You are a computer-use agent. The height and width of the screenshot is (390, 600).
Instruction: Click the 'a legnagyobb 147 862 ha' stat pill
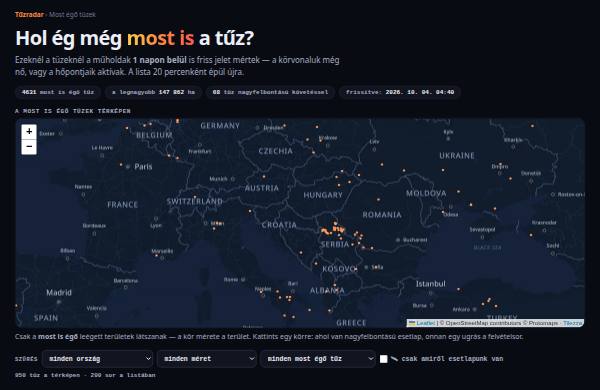(x=153, y=92)
